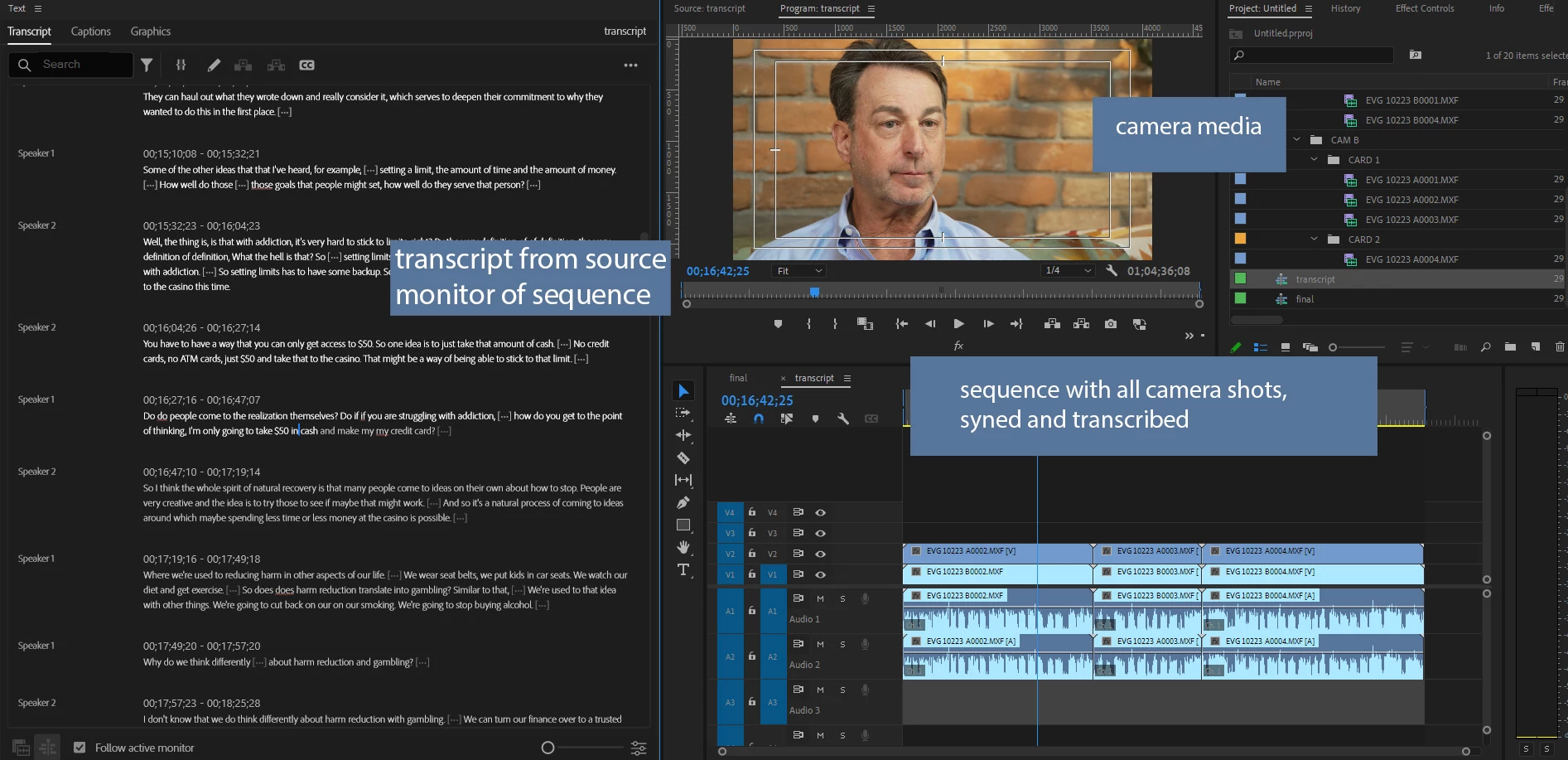
Task: Select the Razor tool in the tools panel
Action: pyautogui.click(x=683, y=457)
